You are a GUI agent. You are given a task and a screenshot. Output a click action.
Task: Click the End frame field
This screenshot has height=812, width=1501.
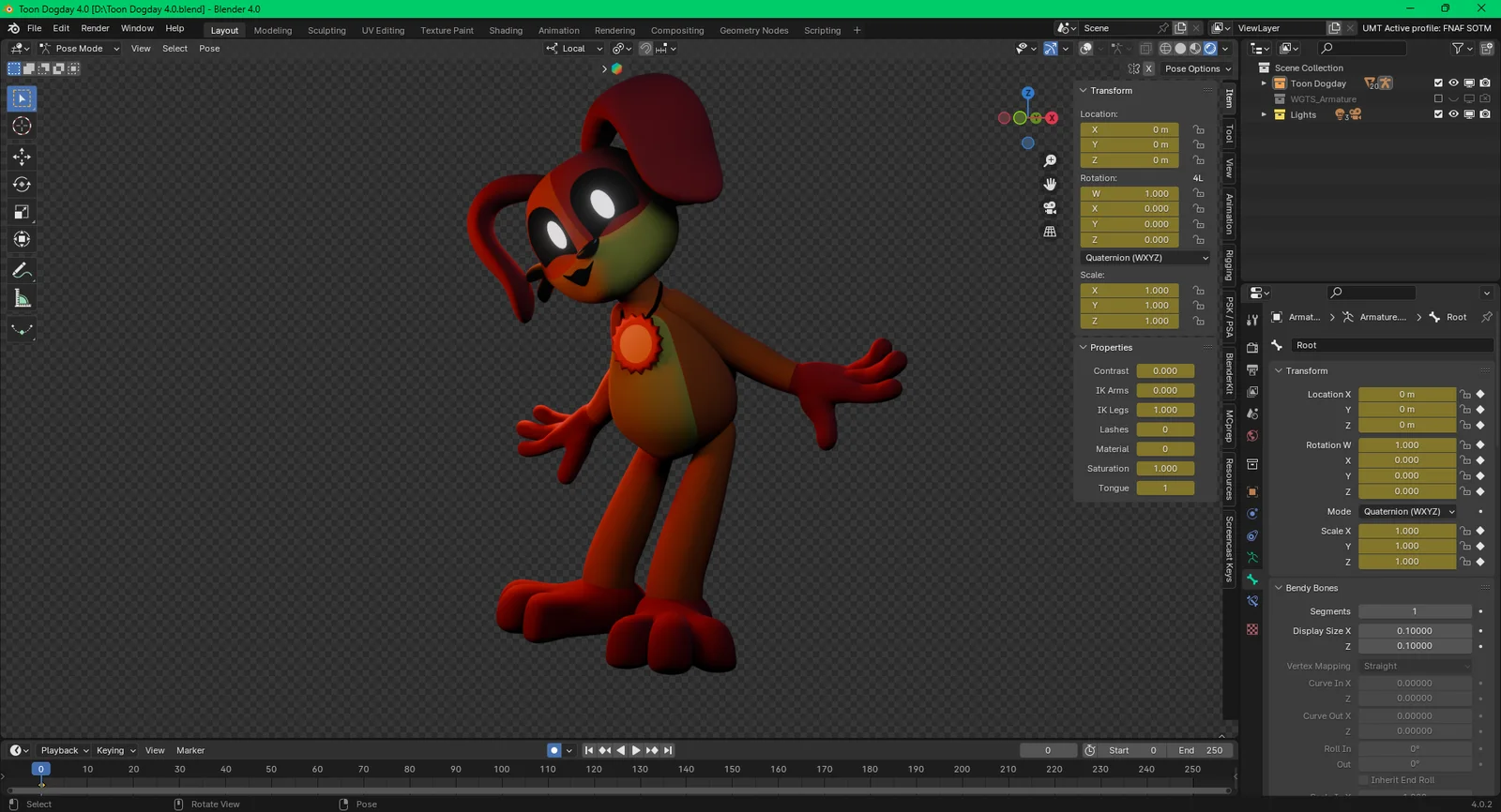pos(1201,750)
